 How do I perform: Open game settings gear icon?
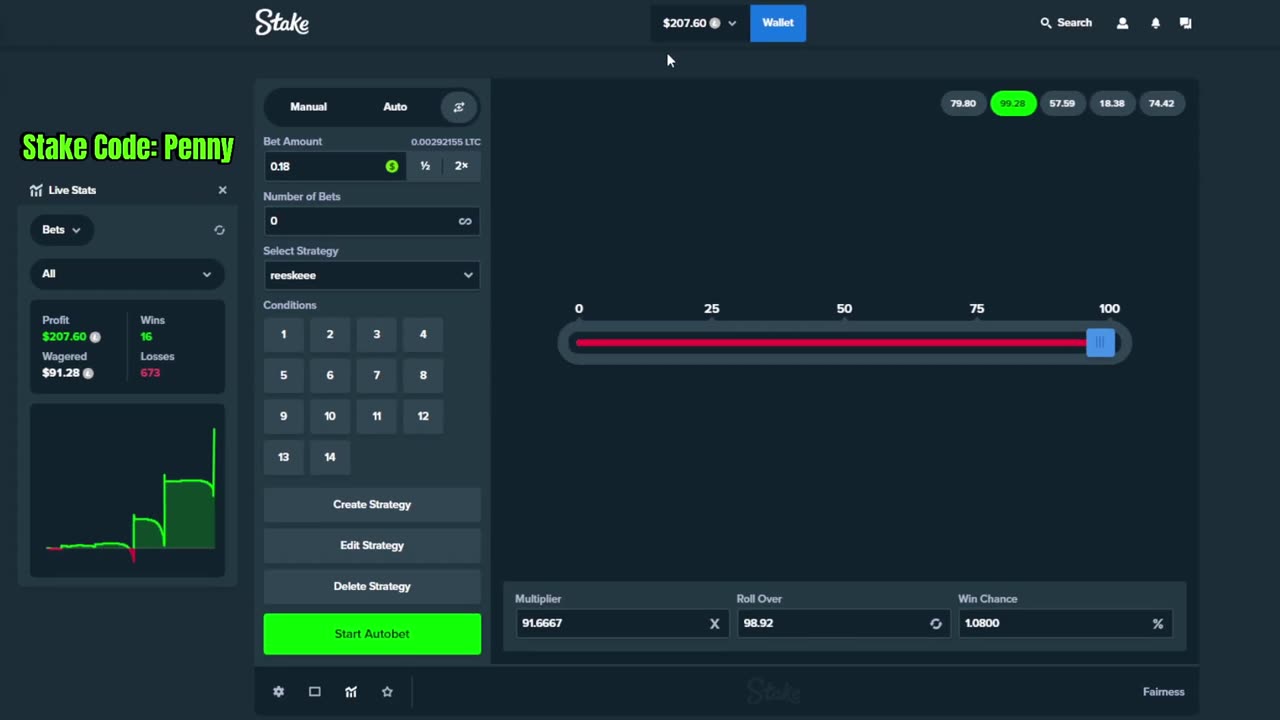278,692
